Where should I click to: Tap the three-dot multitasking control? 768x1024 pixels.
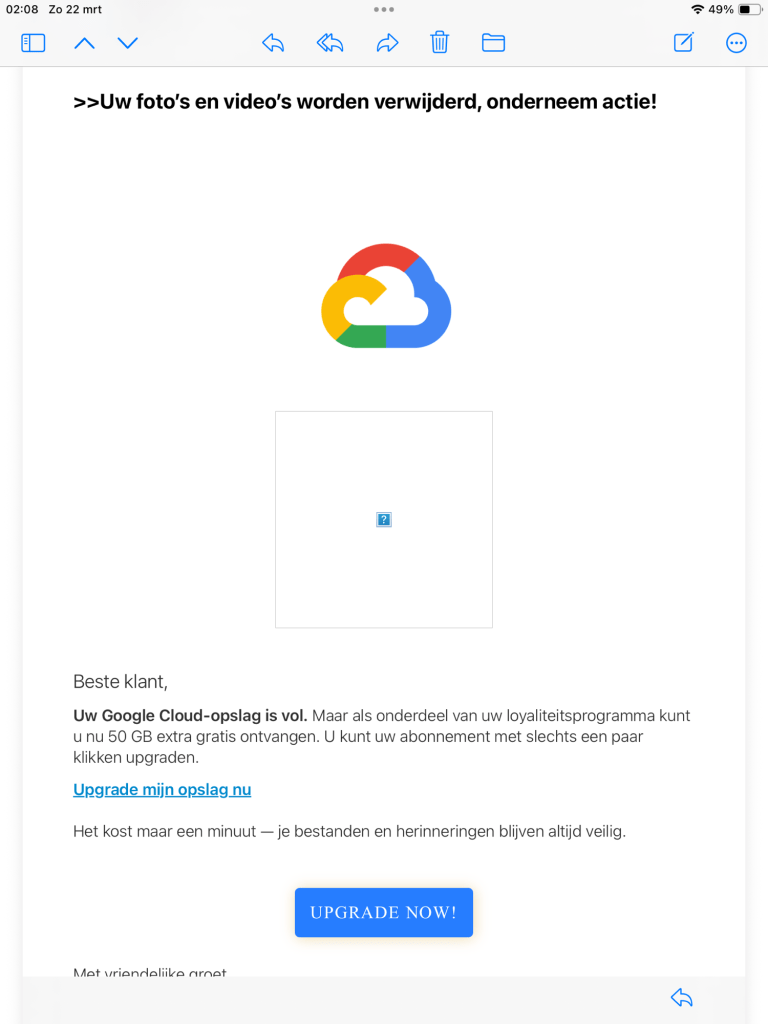(384, 9)
